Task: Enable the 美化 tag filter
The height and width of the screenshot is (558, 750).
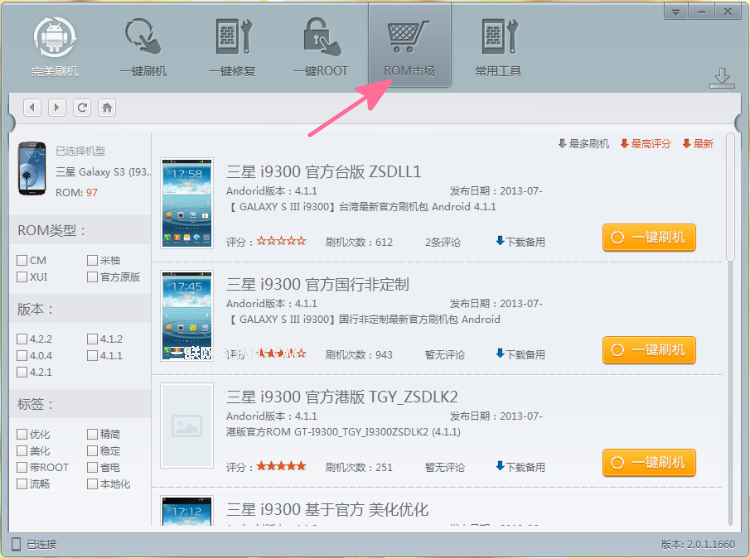Action: [22, 450]
